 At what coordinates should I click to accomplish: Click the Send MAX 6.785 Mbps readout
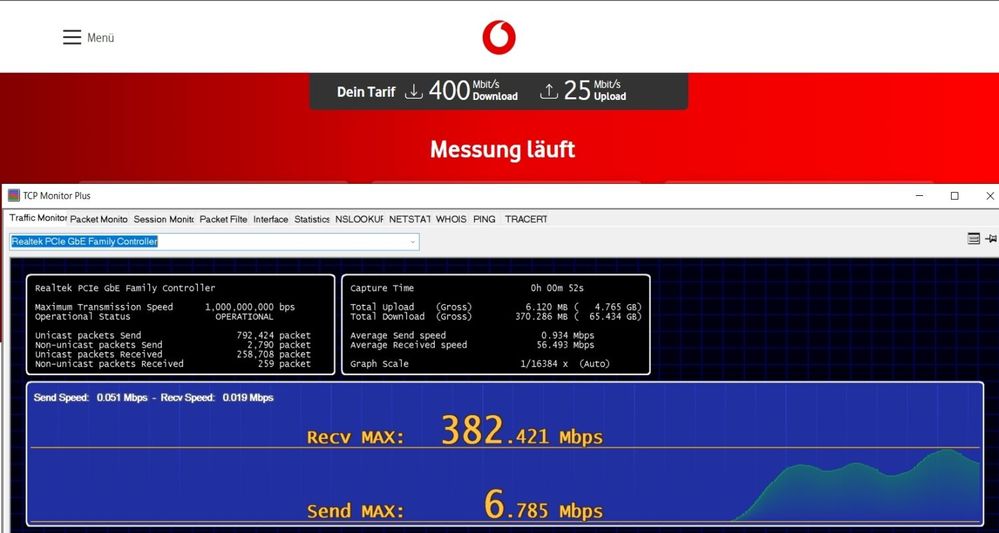455,506
